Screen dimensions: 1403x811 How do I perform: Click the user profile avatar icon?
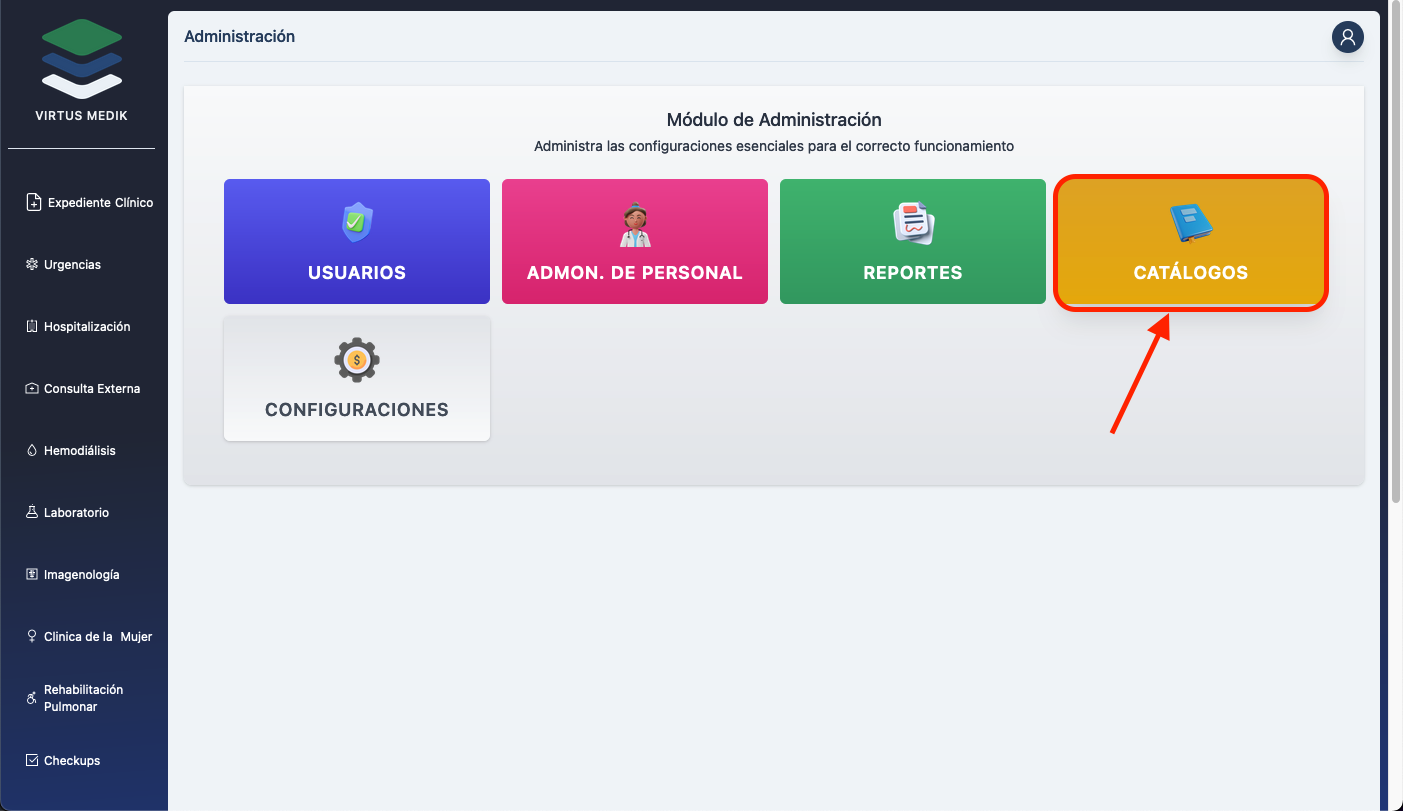coord(1347,37)
